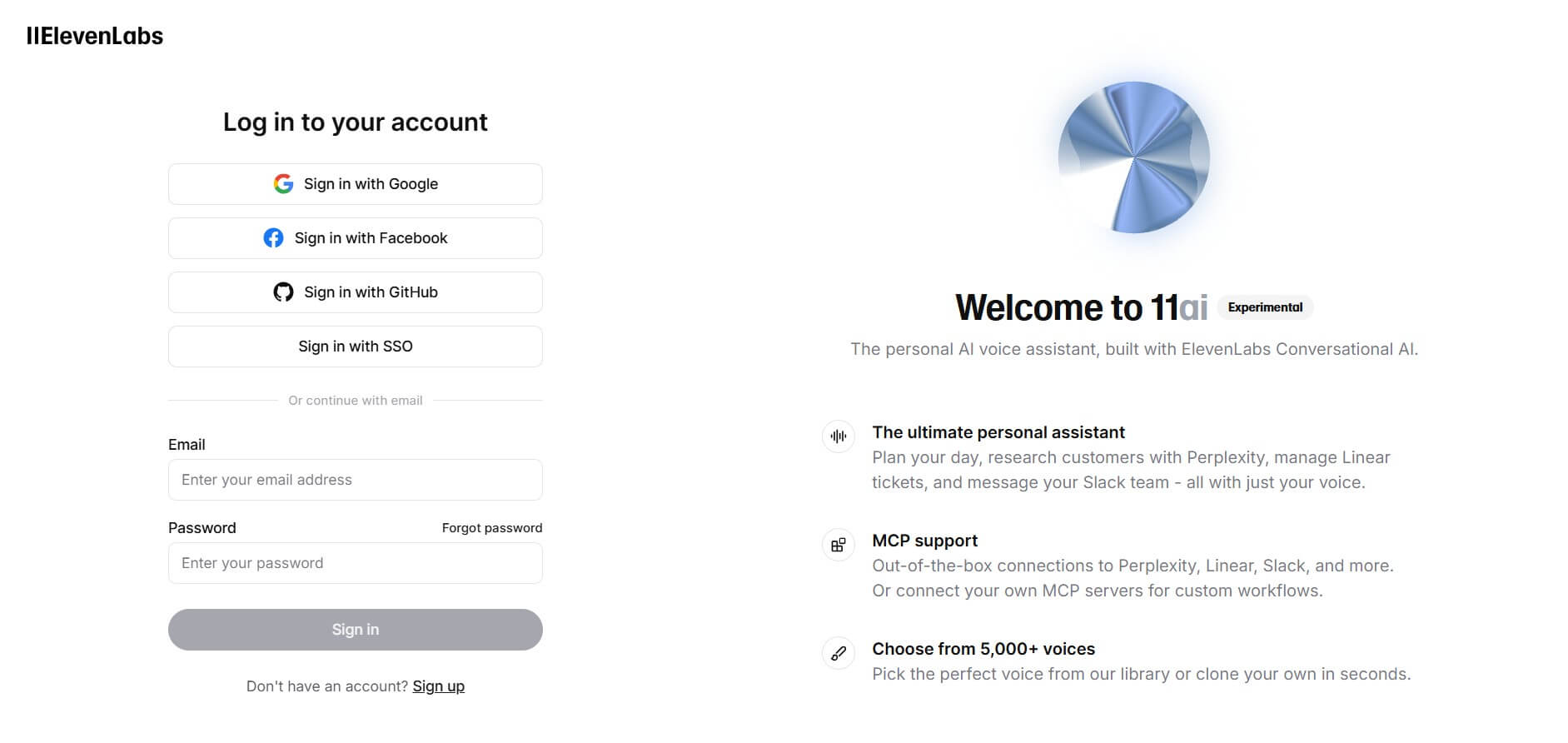Click the GitHub octocat icon

click(x=283, y=292)
